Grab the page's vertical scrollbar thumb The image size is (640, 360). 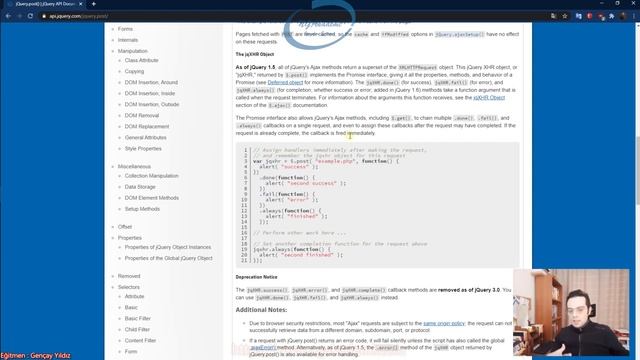[638, 171]
